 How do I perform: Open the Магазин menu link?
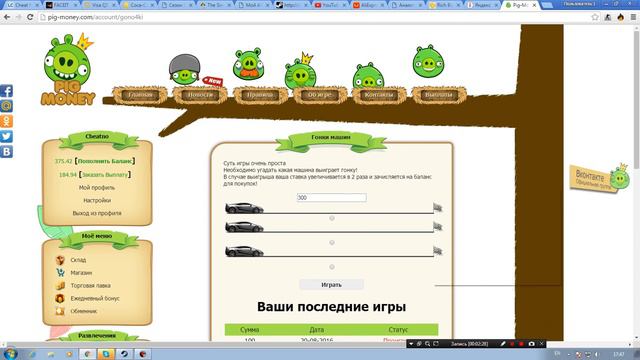coord(81,273)
